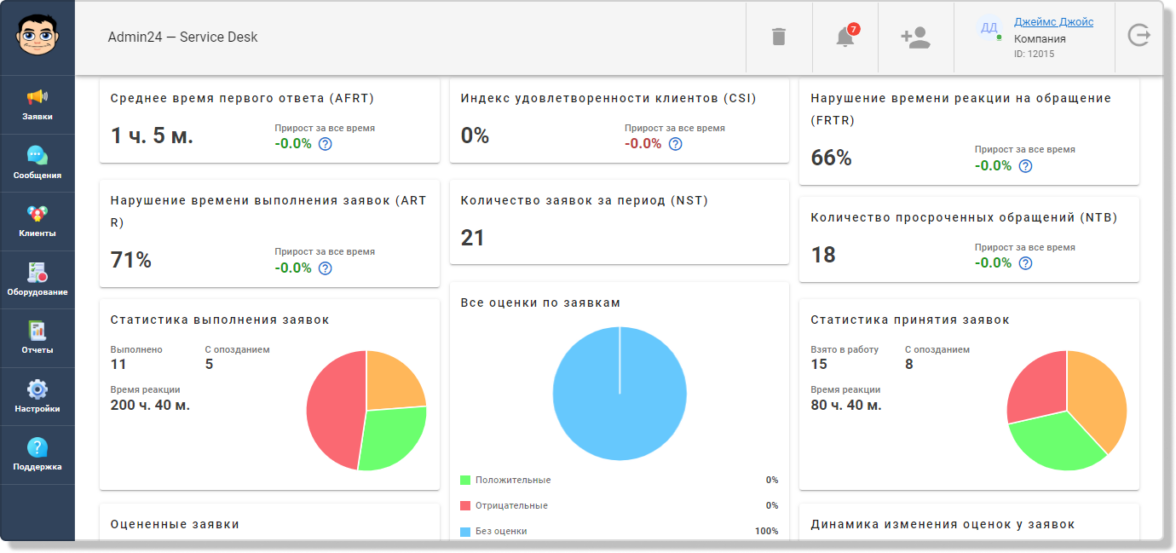Click the ДД user avatar

(x=989, y=28)
